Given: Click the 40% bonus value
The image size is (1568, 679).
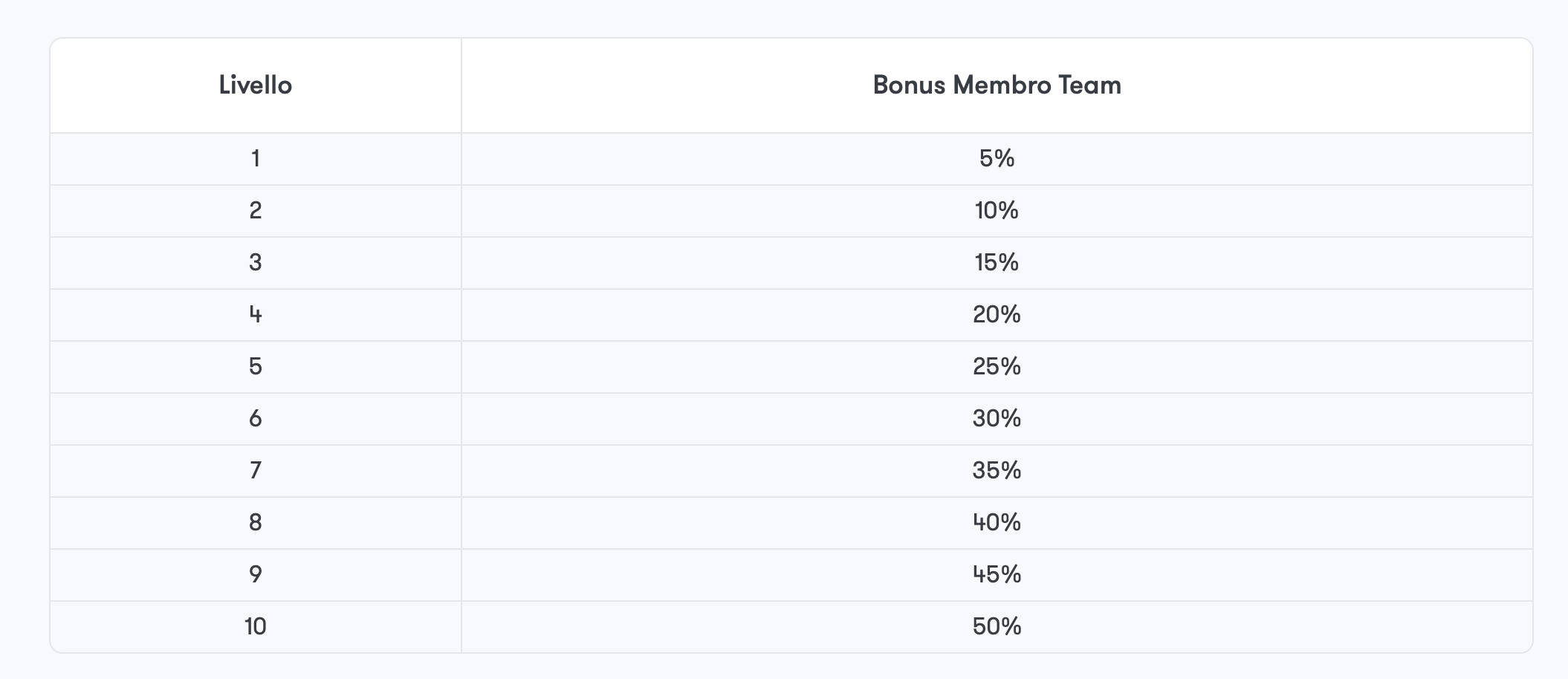Looking at the screenshot, I should [997, 523].
